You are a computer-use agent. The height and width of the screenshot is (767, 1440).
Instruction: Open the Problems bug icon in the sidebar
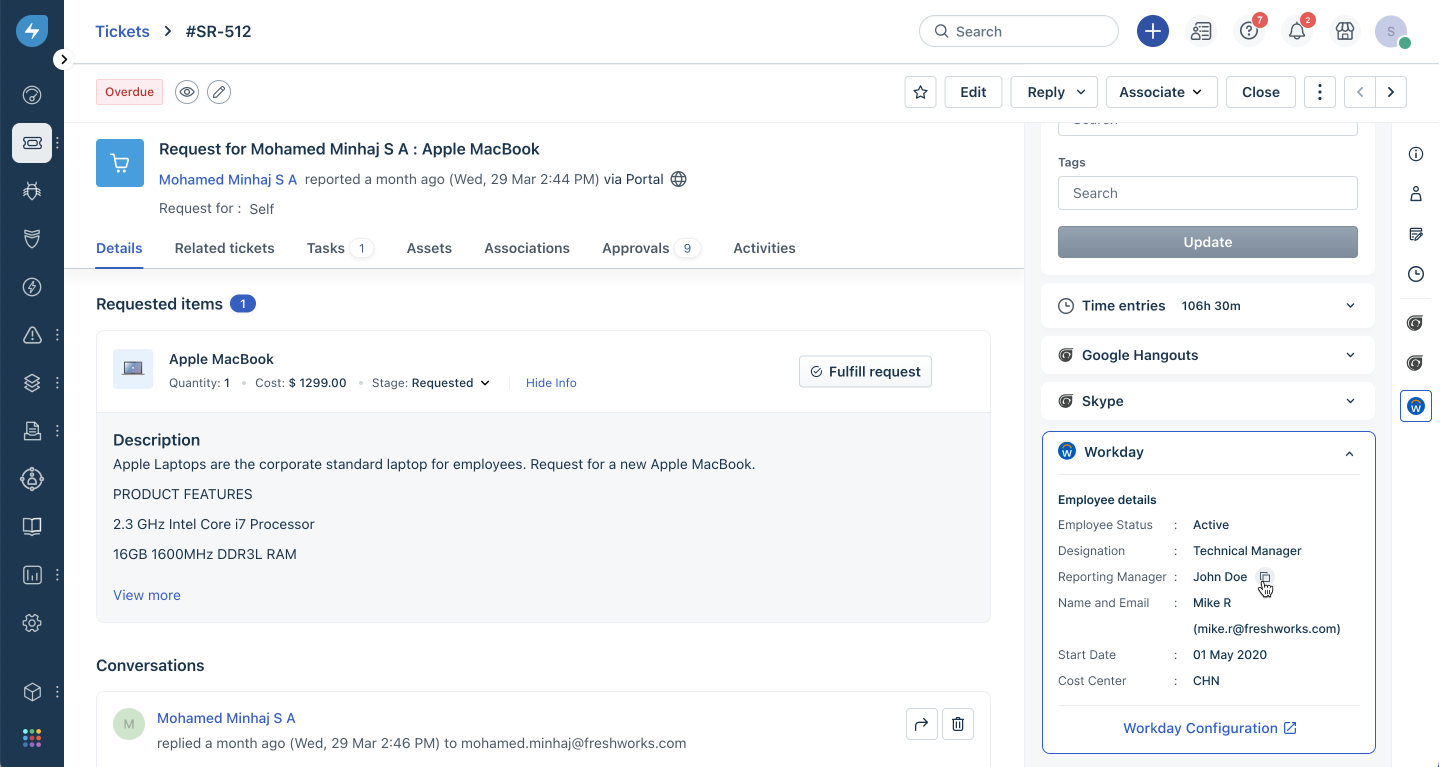[x=32, y=190]
